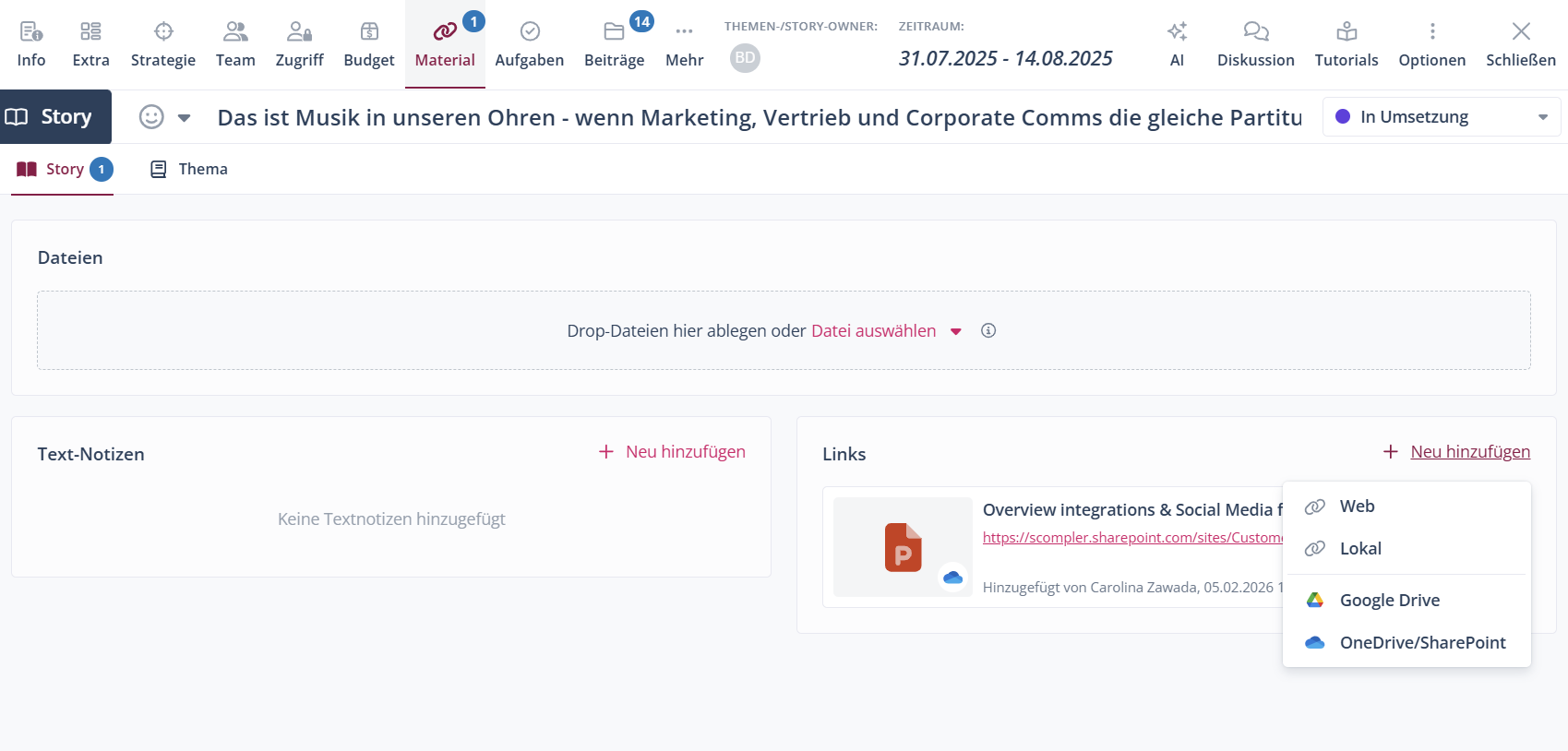Open the Strategie target icon

(x=163, y=32)
